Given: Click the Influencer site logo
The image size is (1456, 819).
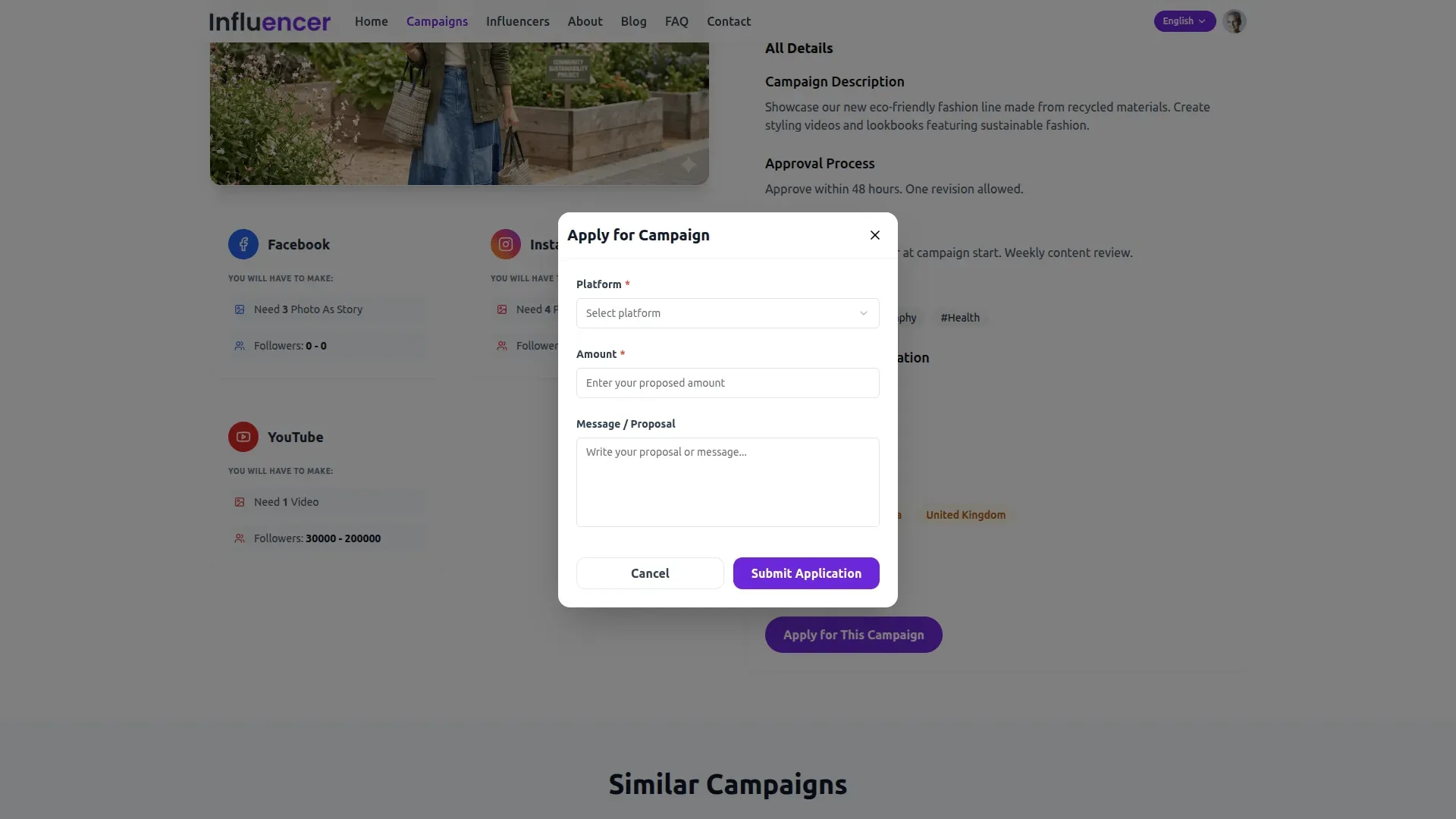Looking at the screenshot, I should pos(269,21).
